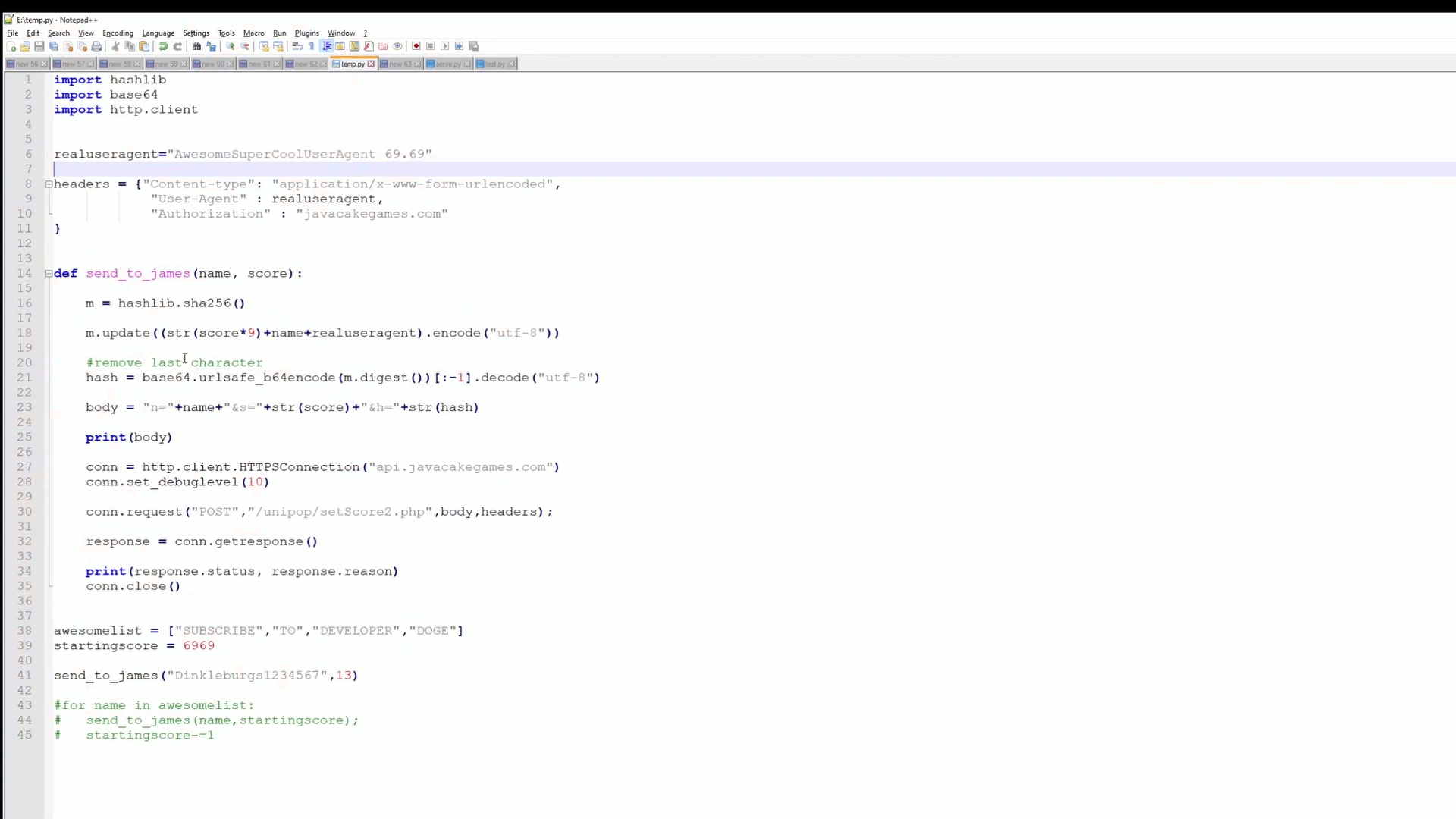Close the new 57 tab
The height and width of the screenshot is (819, 1456).
coord(90,64)
